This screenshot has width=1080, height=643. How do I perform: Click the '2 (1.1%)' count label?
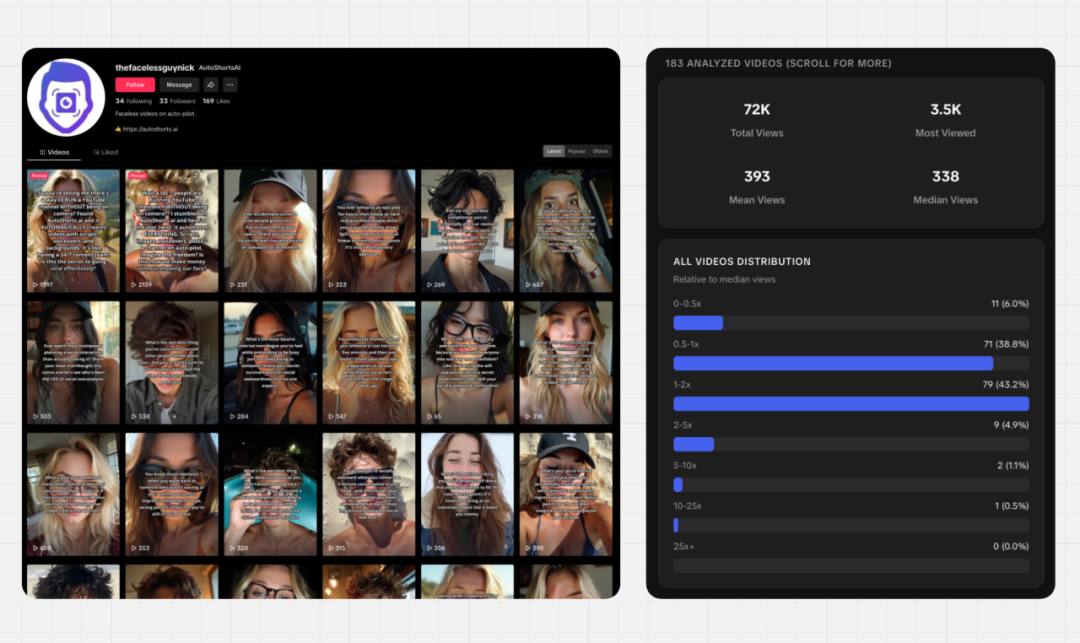[x=1013, y=466]
